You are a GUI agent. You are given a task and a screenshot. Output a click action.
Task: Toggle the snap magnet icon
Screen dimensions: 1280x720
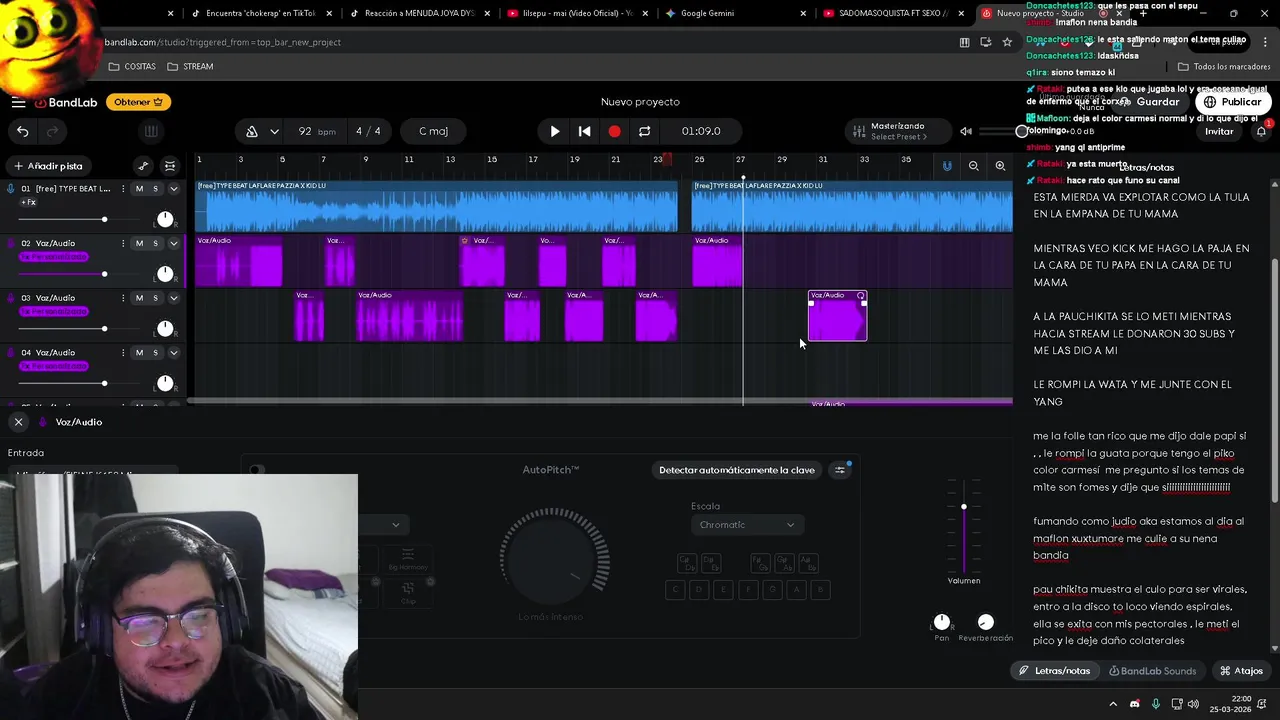point(947,166)
